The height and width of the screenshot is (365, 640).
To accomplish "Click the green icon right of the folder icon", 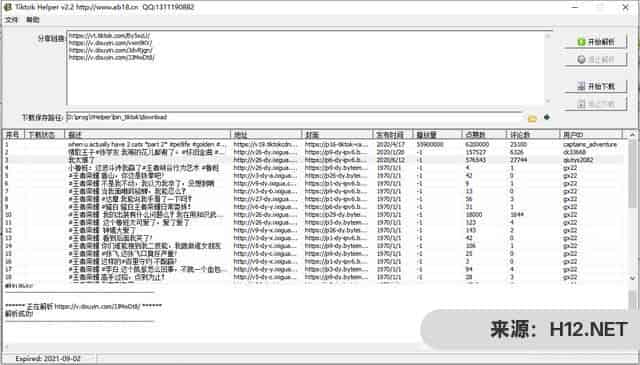I will point(547,118).
